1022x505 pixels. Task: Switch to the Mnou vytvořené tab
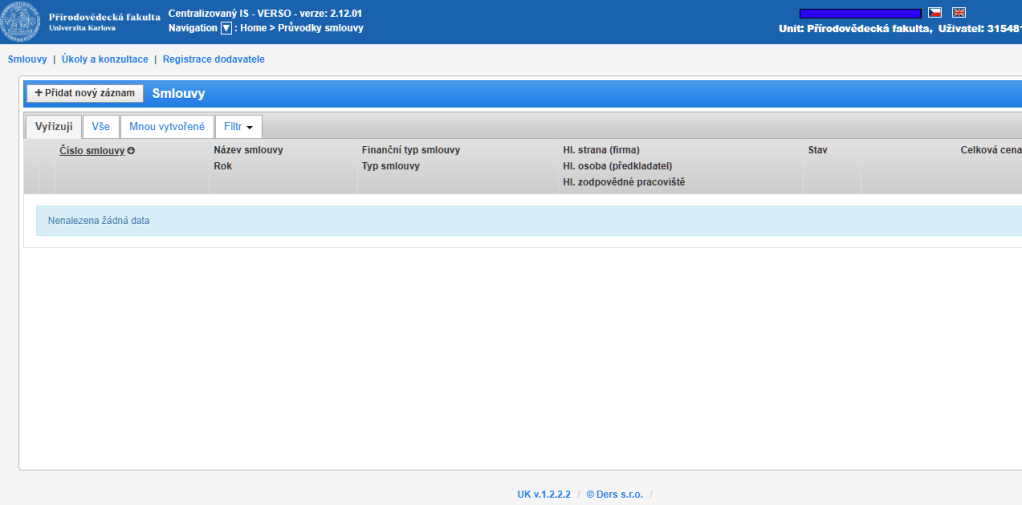click(167, 127)
